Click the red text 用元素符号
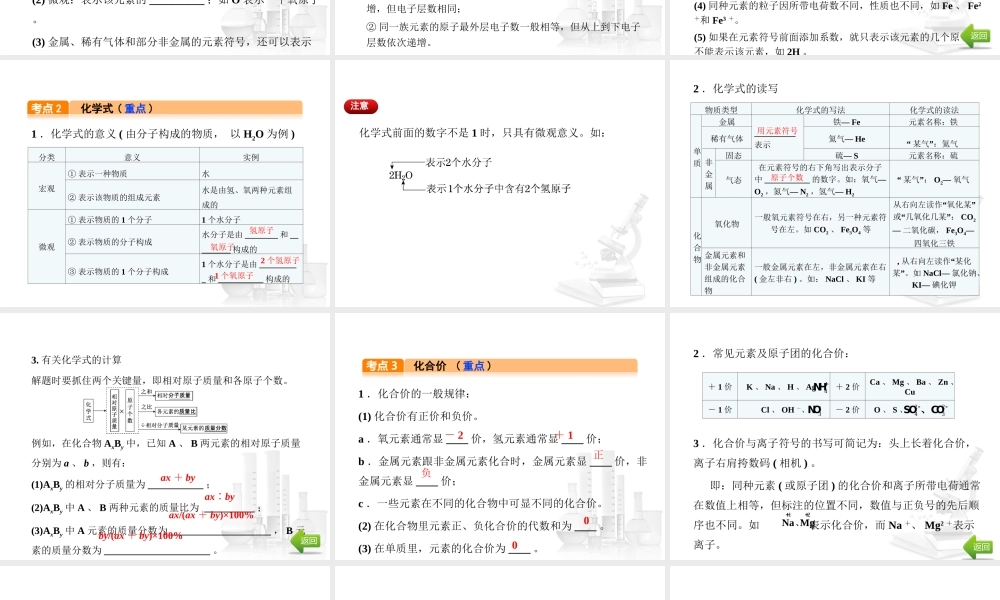 (777, 131)
